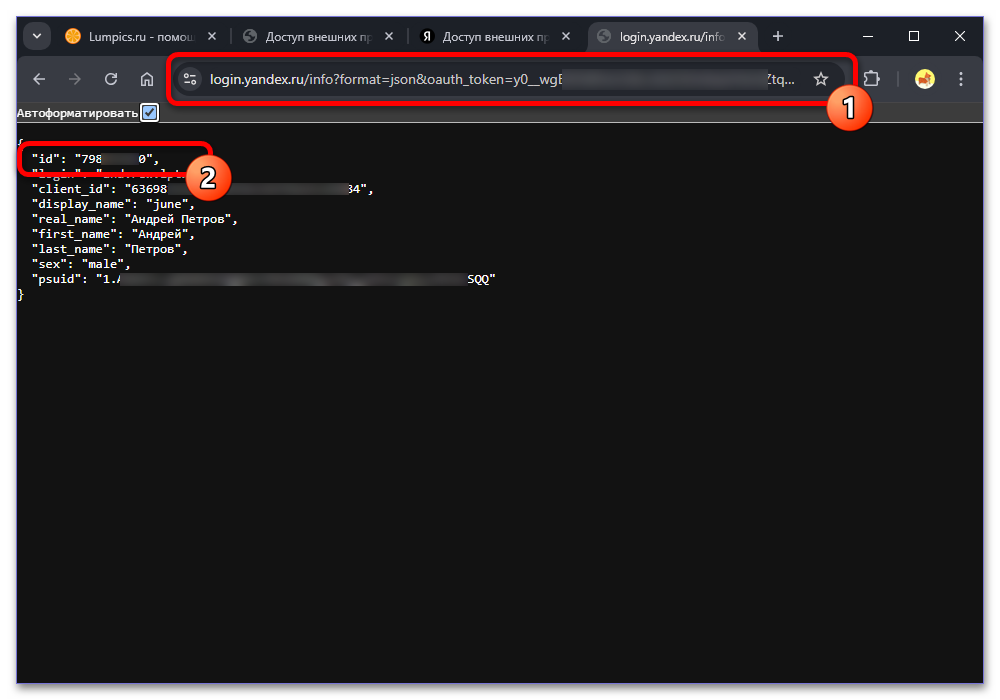
Task: Click the "sex": "male" line
Action: [81, 264]
